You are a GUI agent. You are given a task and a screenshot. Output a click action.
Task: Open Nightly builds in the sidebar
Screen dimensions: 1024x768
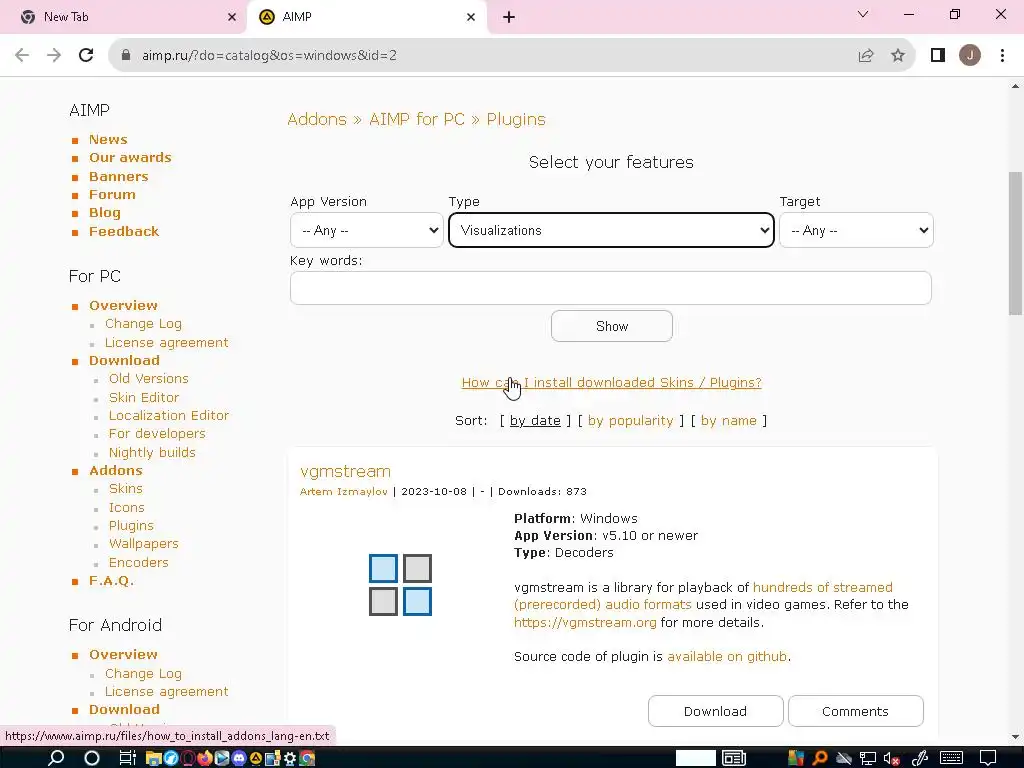tap(152, 452)
